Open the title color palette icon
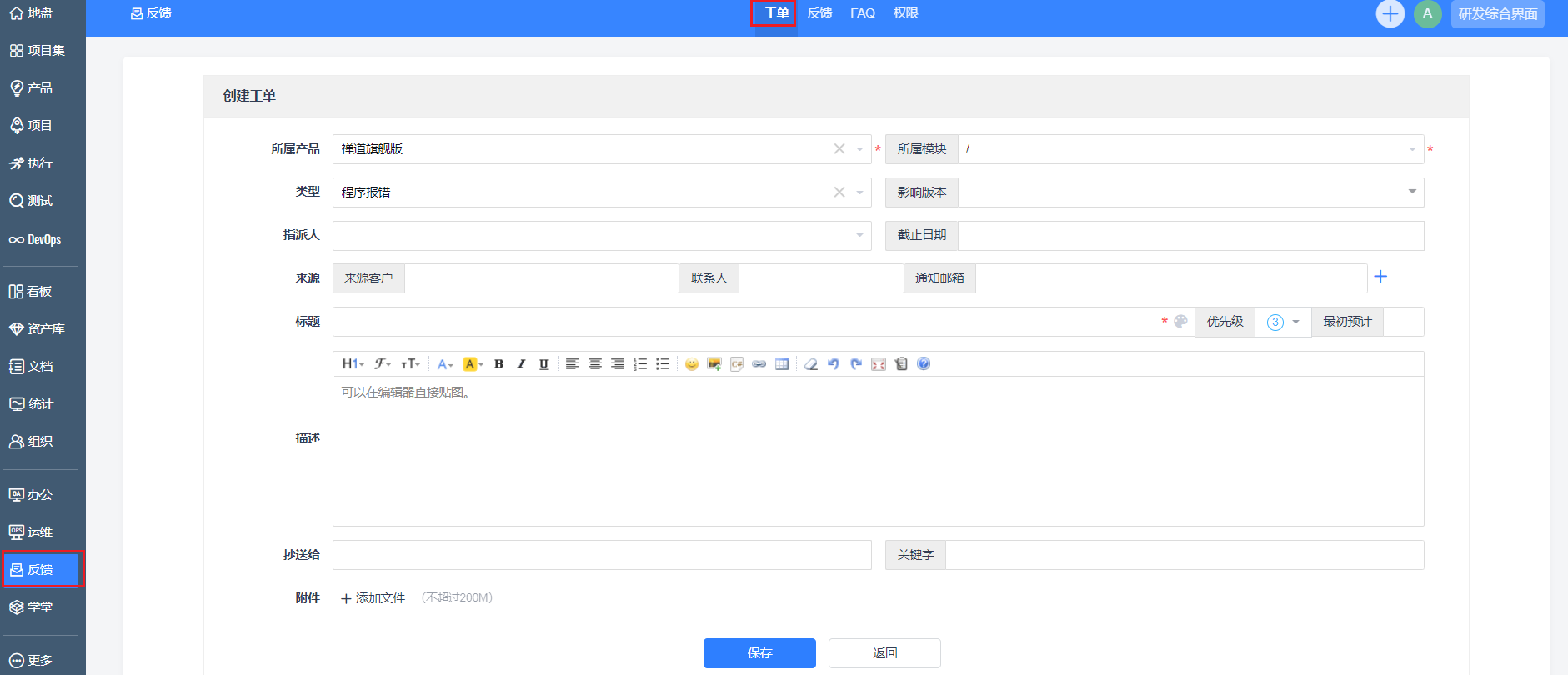1568x675 pixels. tap(1180, 322)
